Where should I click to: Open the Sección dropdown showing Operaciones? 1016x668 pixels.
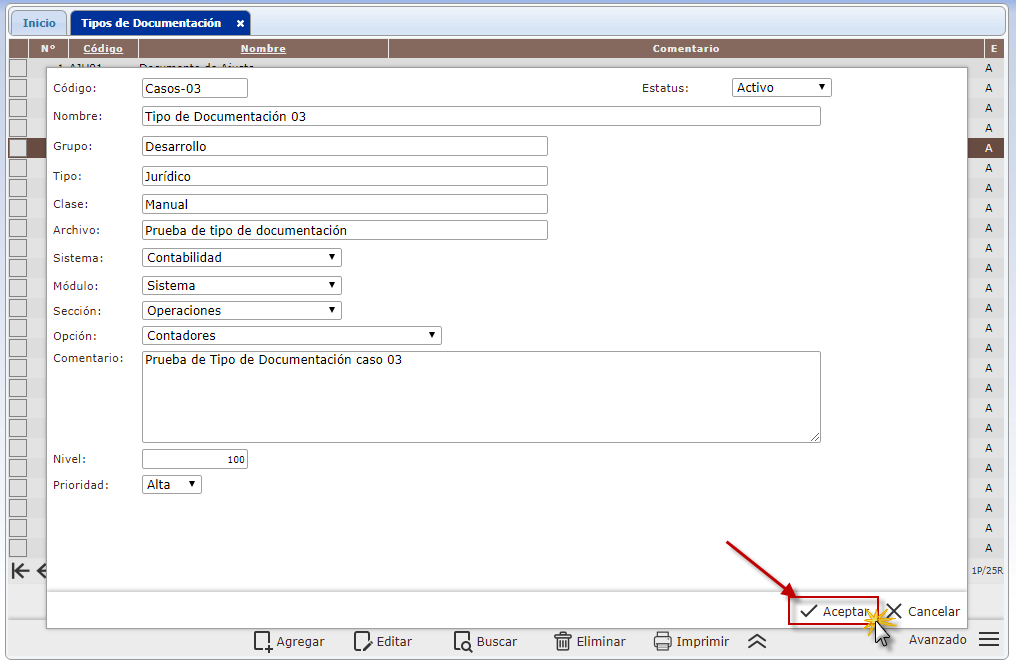[x=242, y=310]
